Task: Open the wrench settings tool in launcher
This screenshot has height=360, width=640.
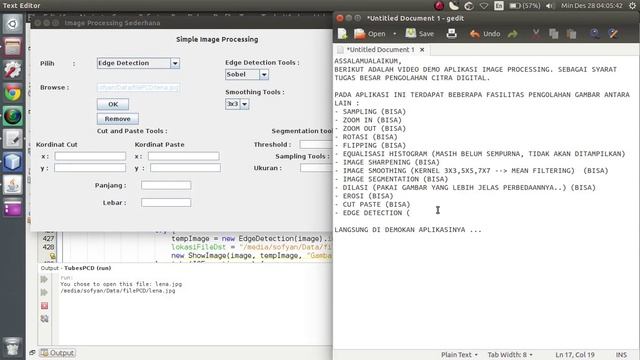Action: [x=13, y=70]
